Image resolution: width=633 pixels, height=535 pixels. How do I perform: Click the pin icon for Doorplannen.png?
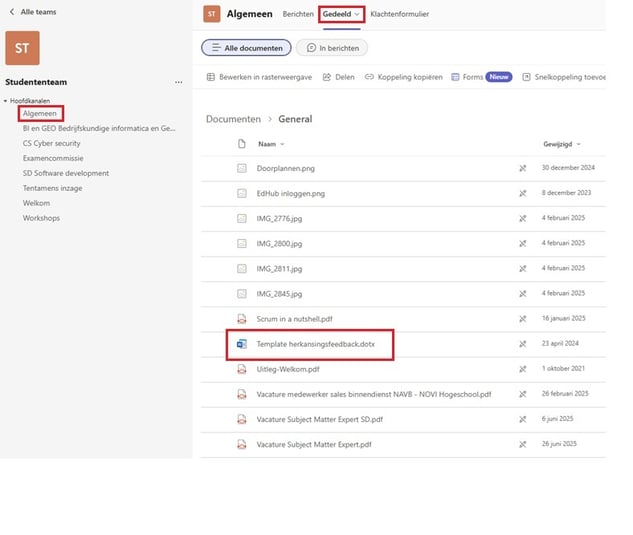pos(523,168)
